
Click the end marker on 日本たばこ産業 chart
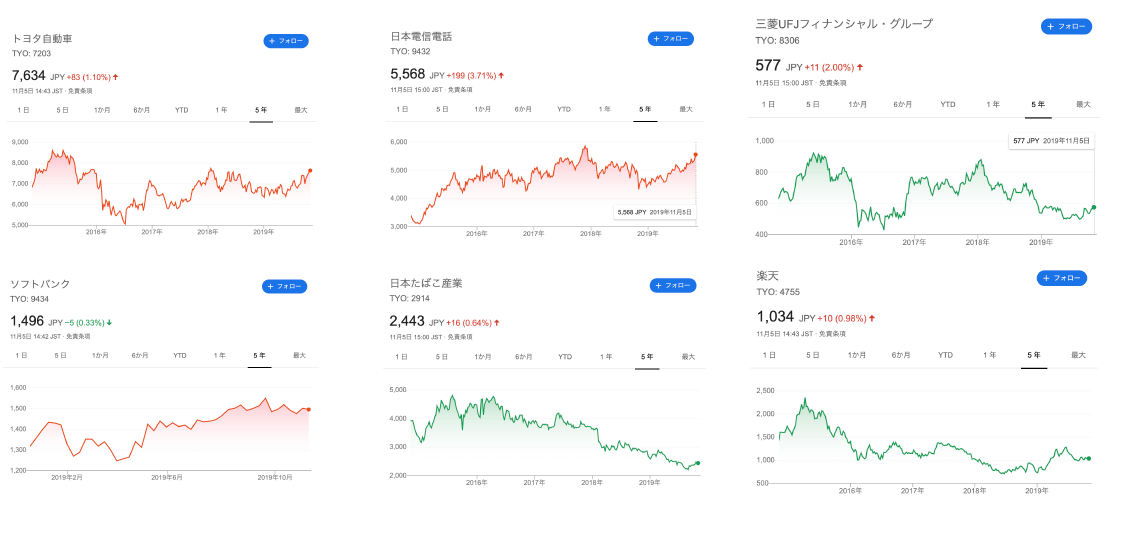[697, 463]
